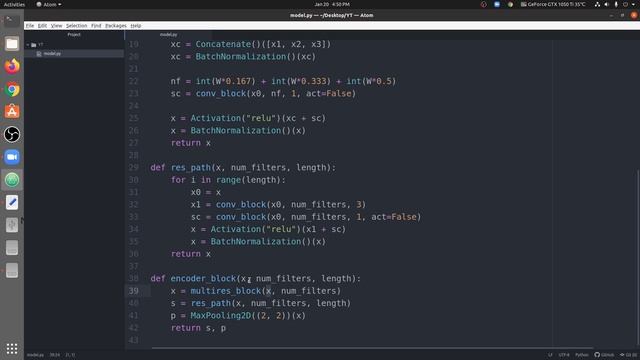Open the clock and calendar in top bar
Viewport: 640px width, 360px height.
coord(332,4)
